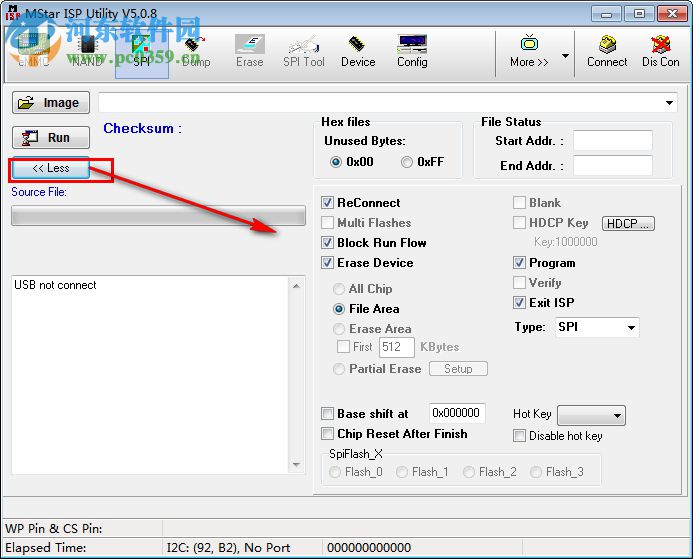Enable Chip Reset After Finish checkbox
This screenshot has height=559, width=693.
pos(327,434)
